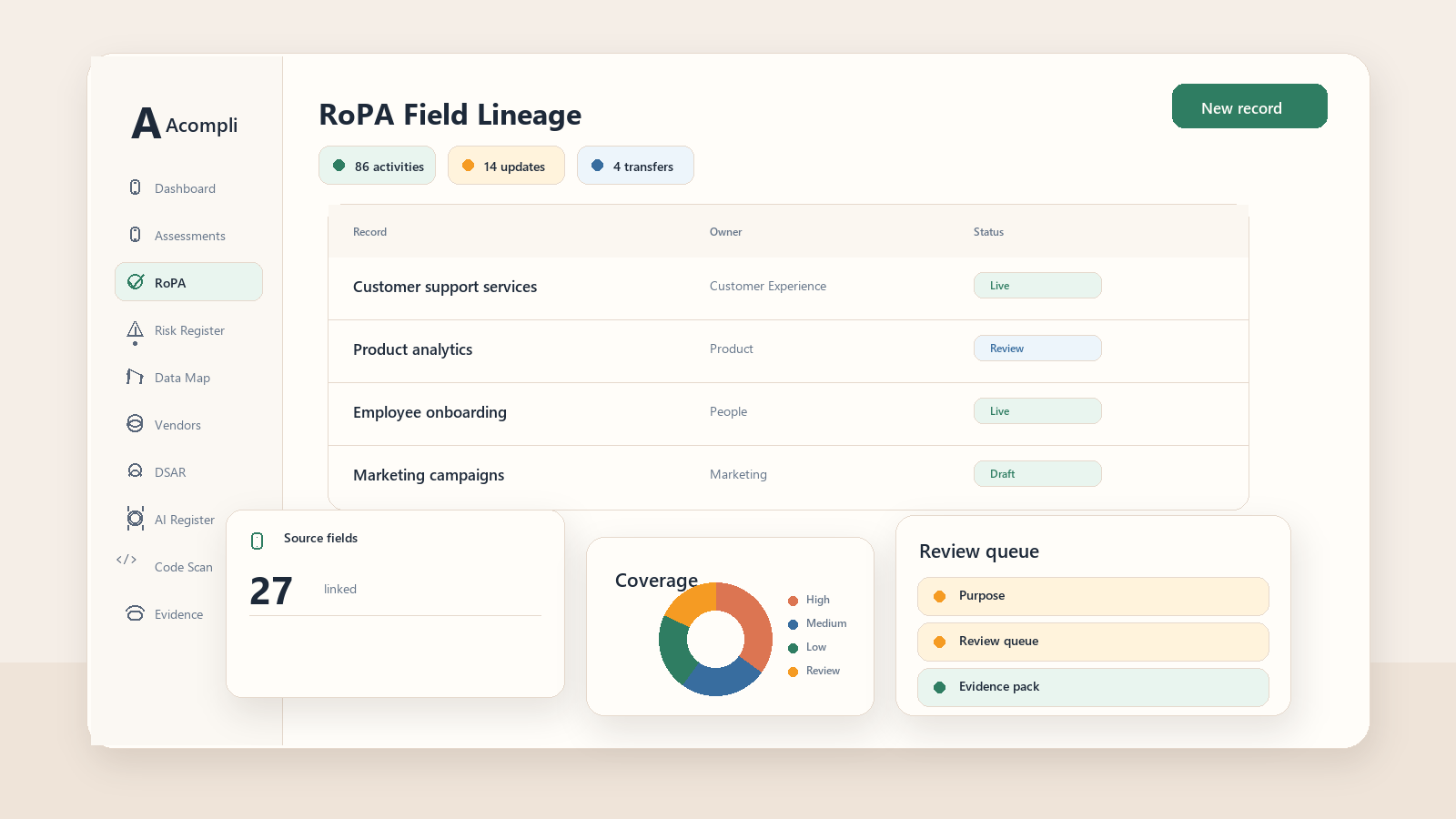This screenshot has width=1456, height=819.
Task: Click the Vendors sidebar icon
Action: click(135, 424)
